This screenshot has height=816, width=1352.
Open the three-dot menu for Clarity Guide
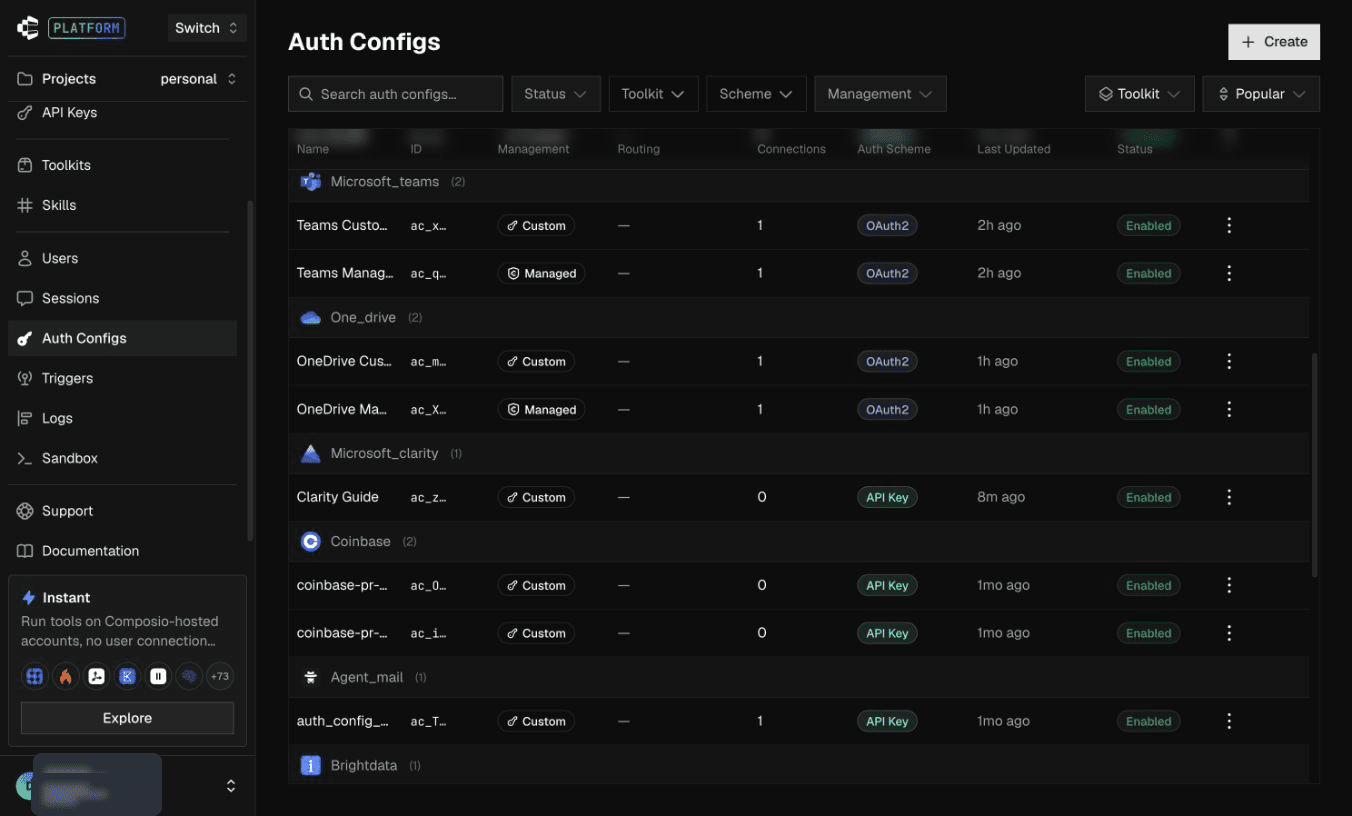click(1229, 498)
